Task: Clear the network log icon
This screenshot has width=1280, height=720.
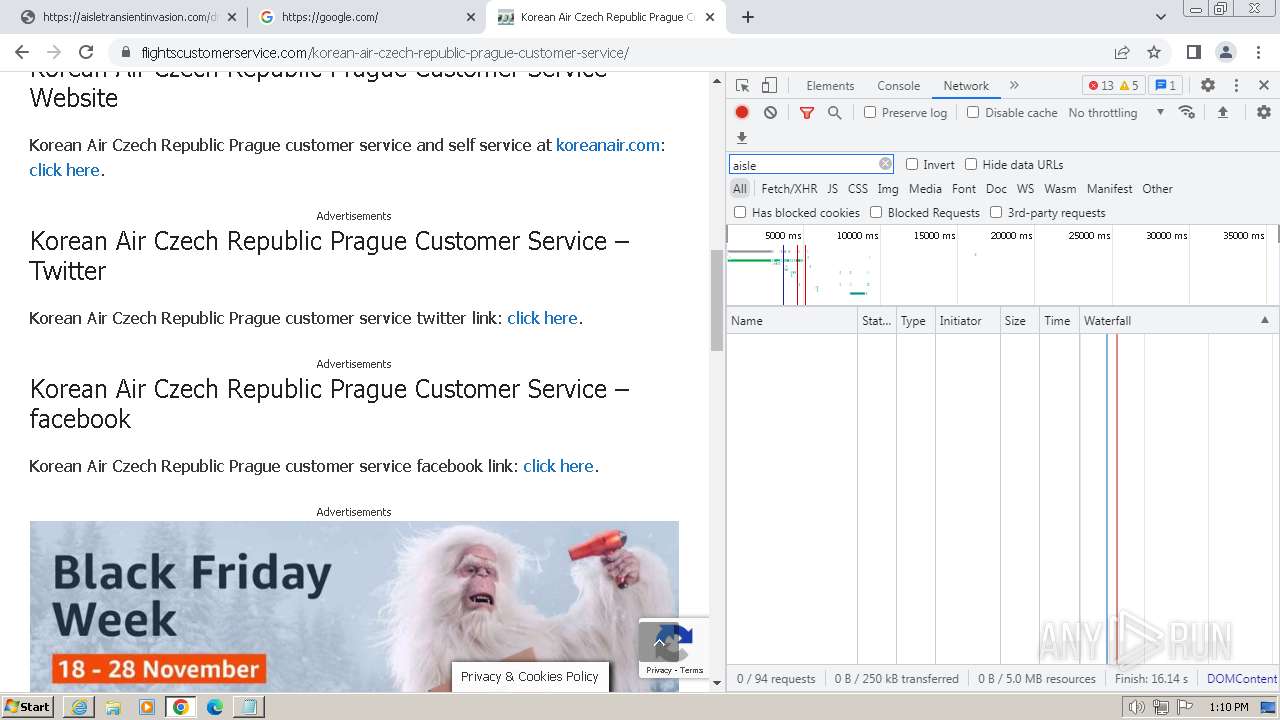Action: click(770, 113)
